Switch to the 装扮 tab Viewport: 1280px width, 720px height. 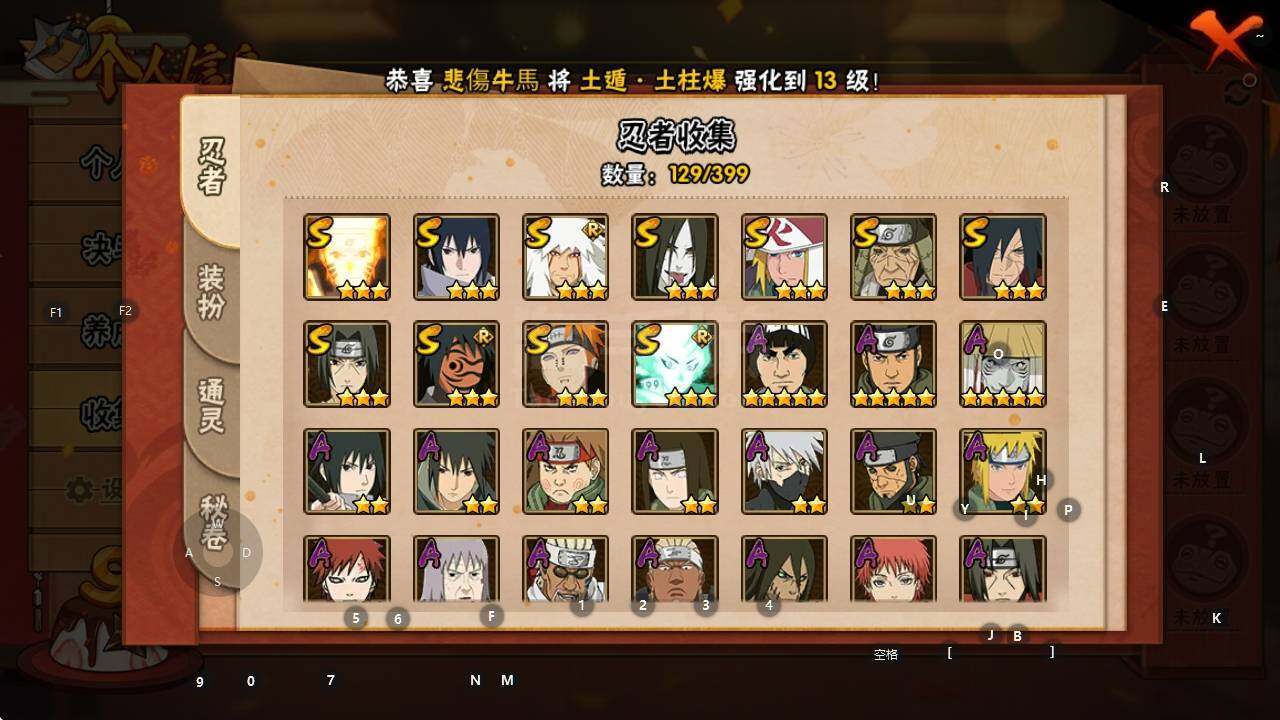coord(211,293)
